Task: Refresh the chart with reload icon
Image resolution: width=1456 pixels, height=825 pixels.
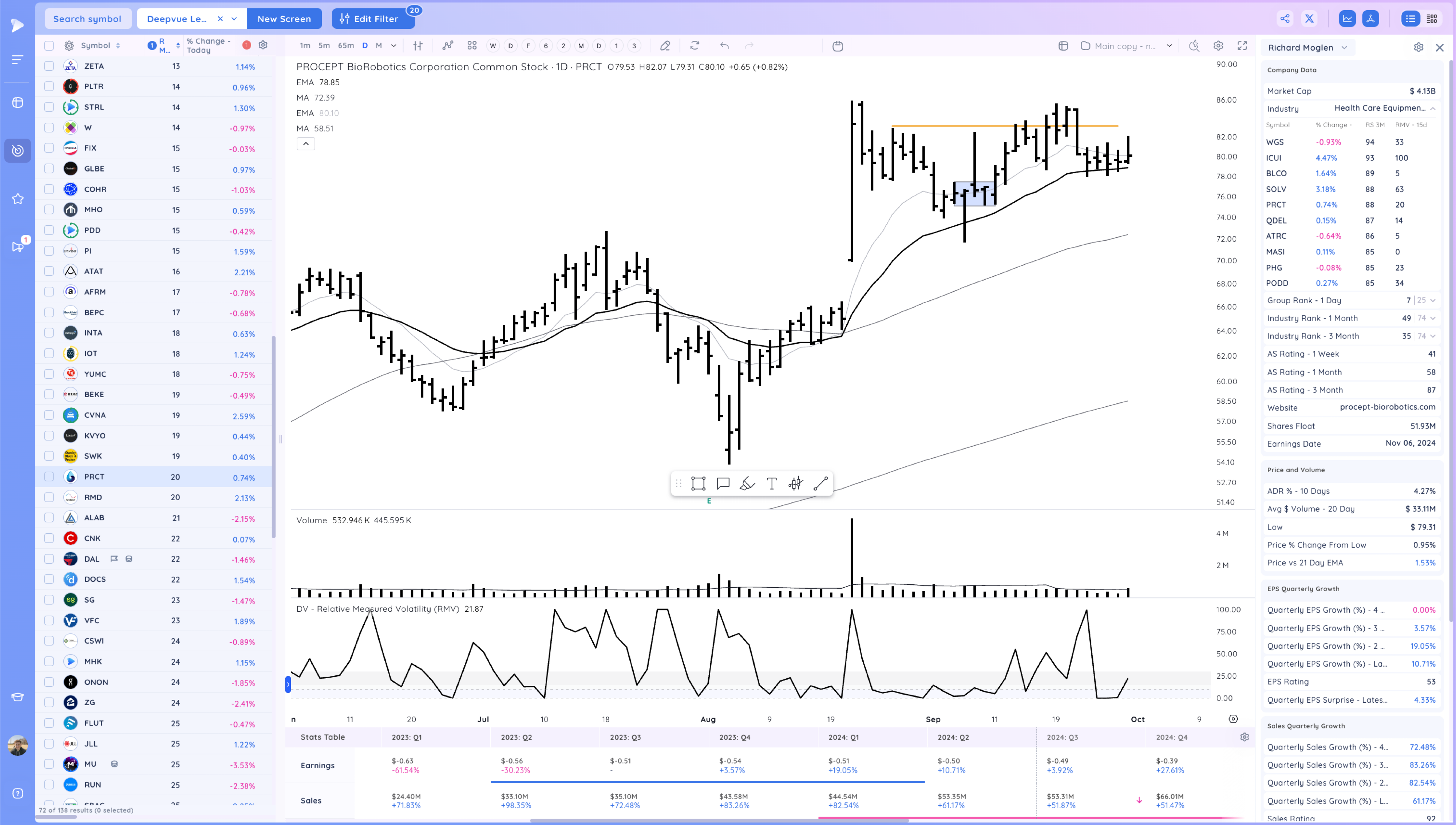Action: (x=695, y=46)
